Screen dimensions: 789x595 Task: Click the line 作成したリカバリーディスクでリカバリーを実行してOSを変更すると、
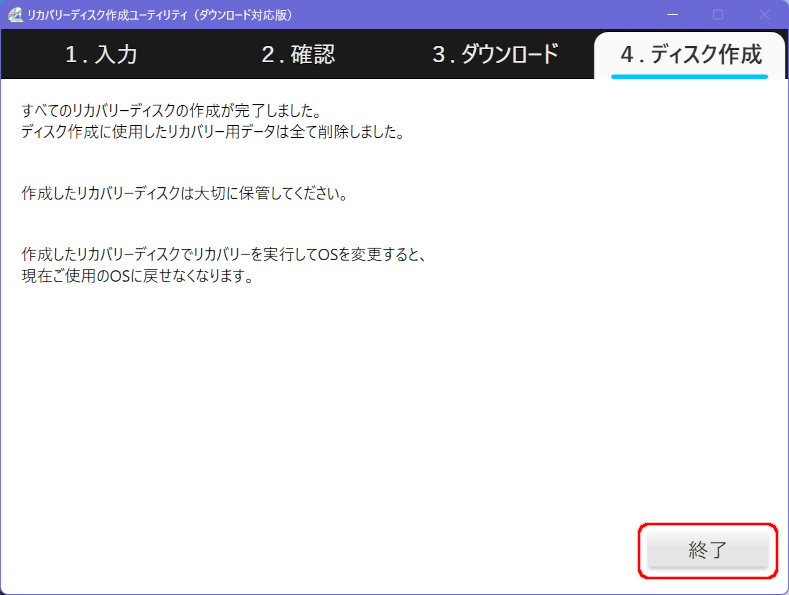tap(224, 255)
